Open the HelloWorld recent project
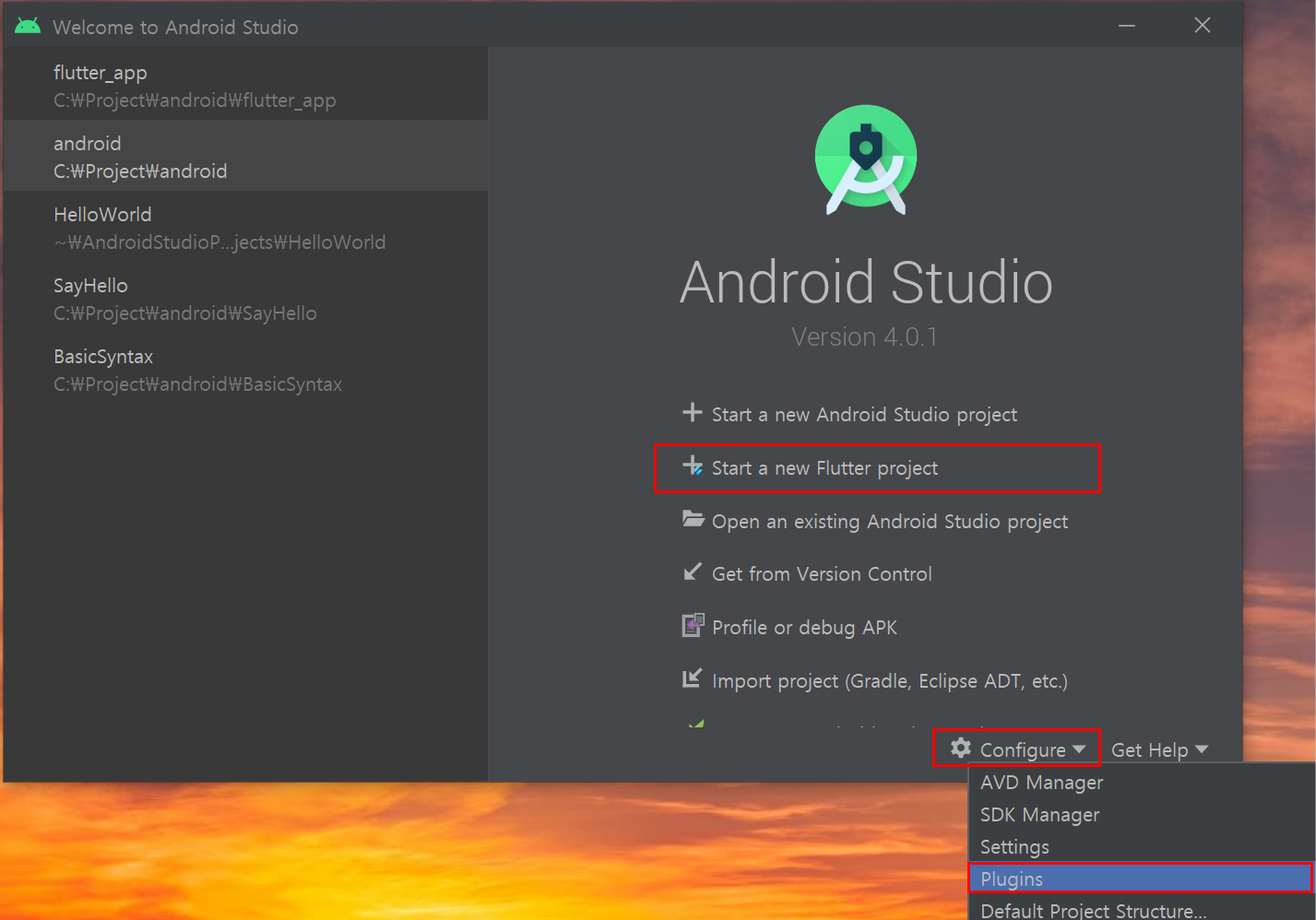Image resolution: width=1316 pixels, height=920 pixels. 245,227
